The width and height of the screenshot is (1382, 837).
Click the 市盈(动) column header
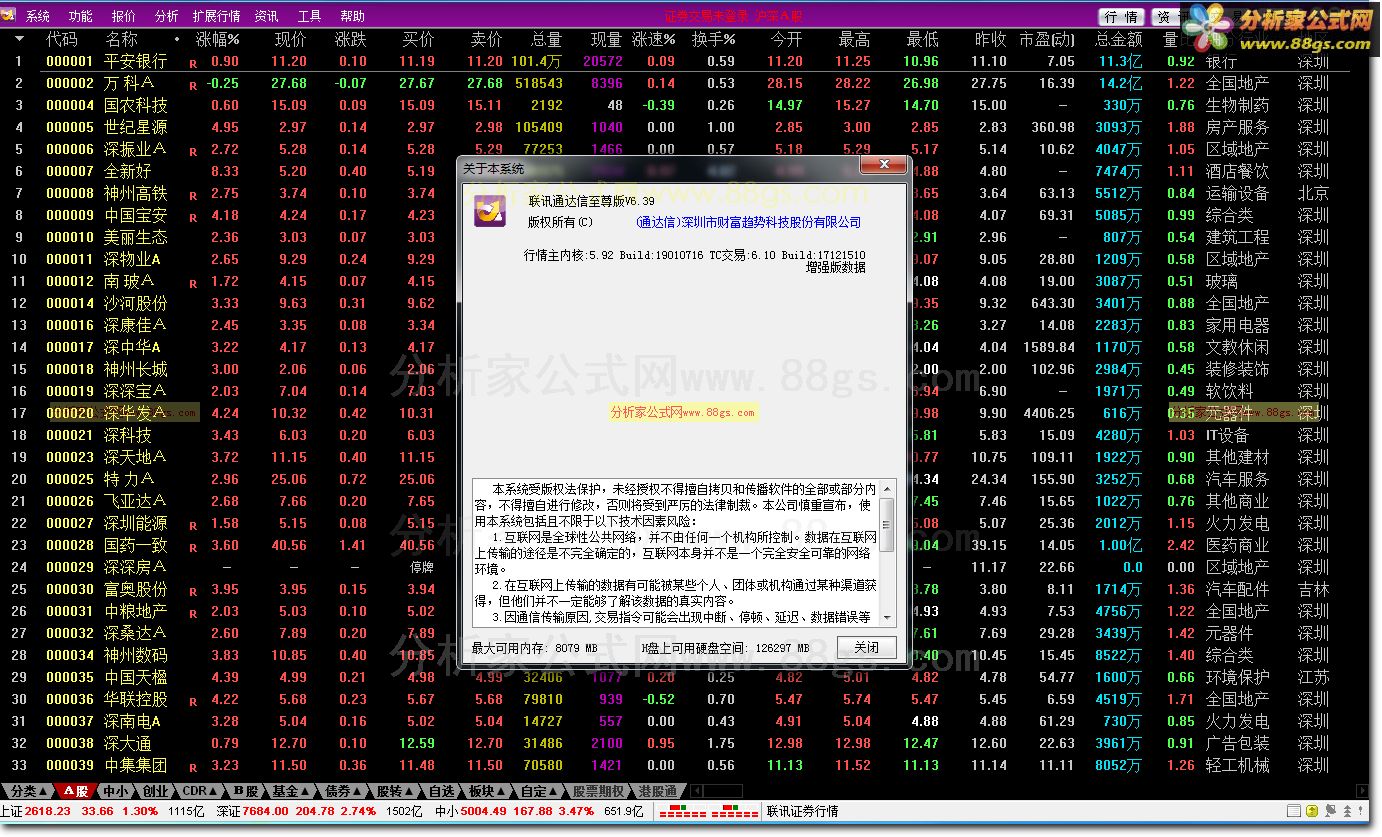[x=1047, y=39]
